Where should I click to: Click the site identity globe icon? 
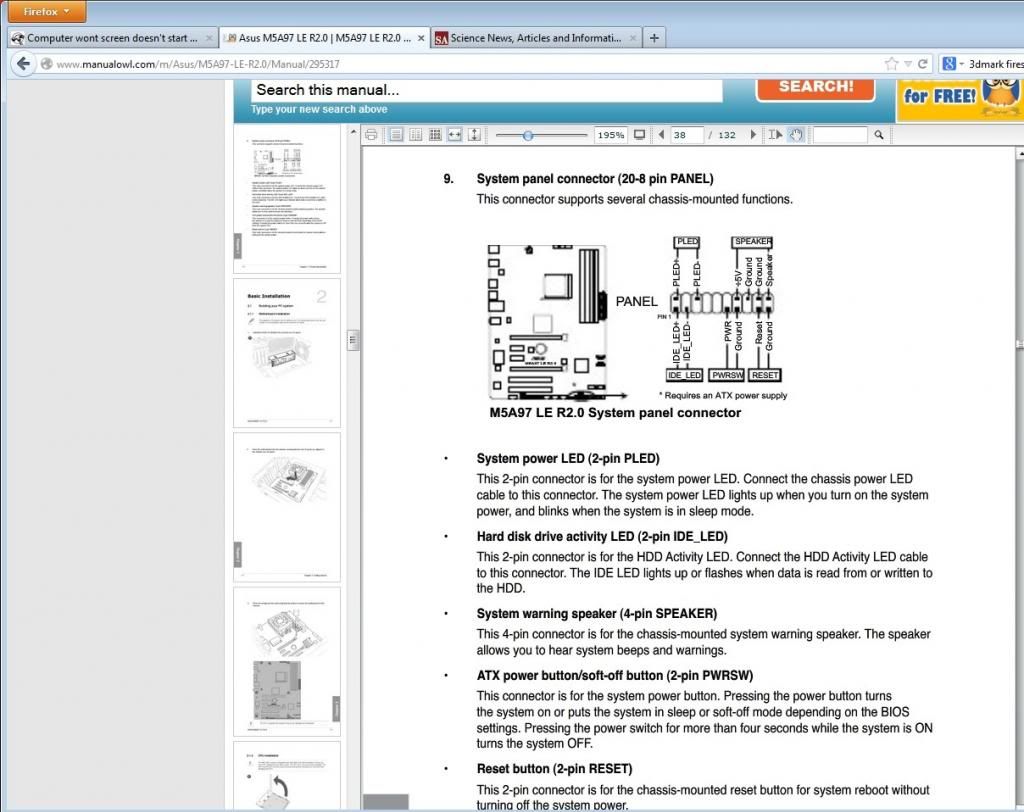tap(46, 64)
